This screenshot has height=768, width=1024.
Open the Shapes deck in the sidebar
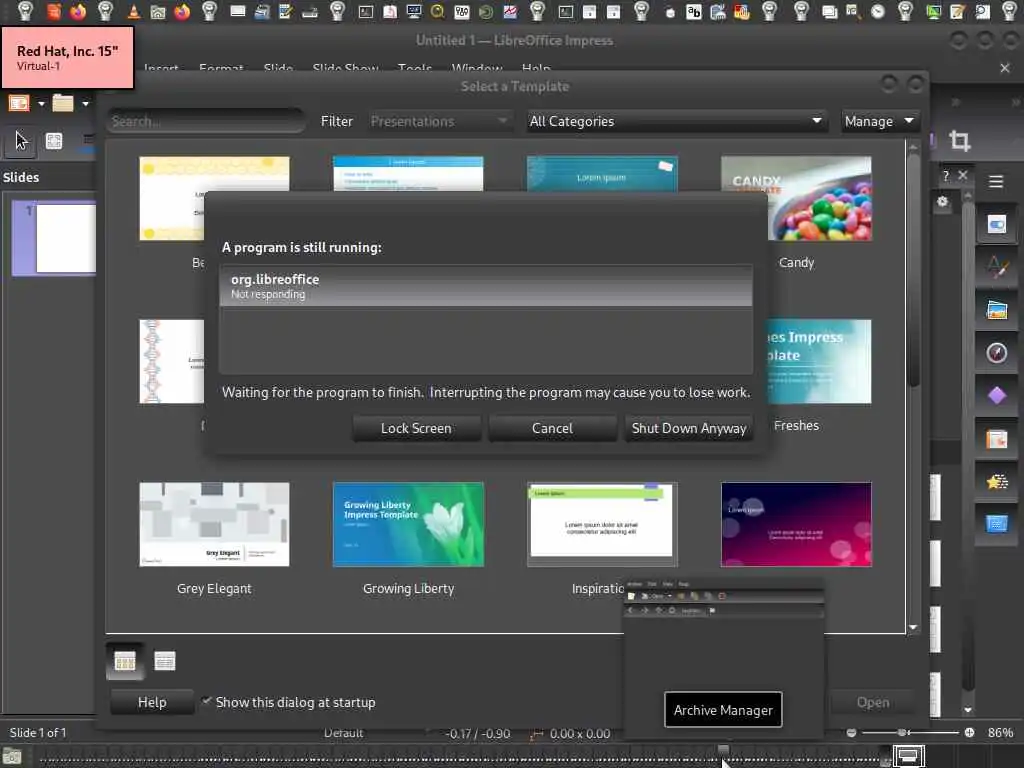[x=997, y=396]
